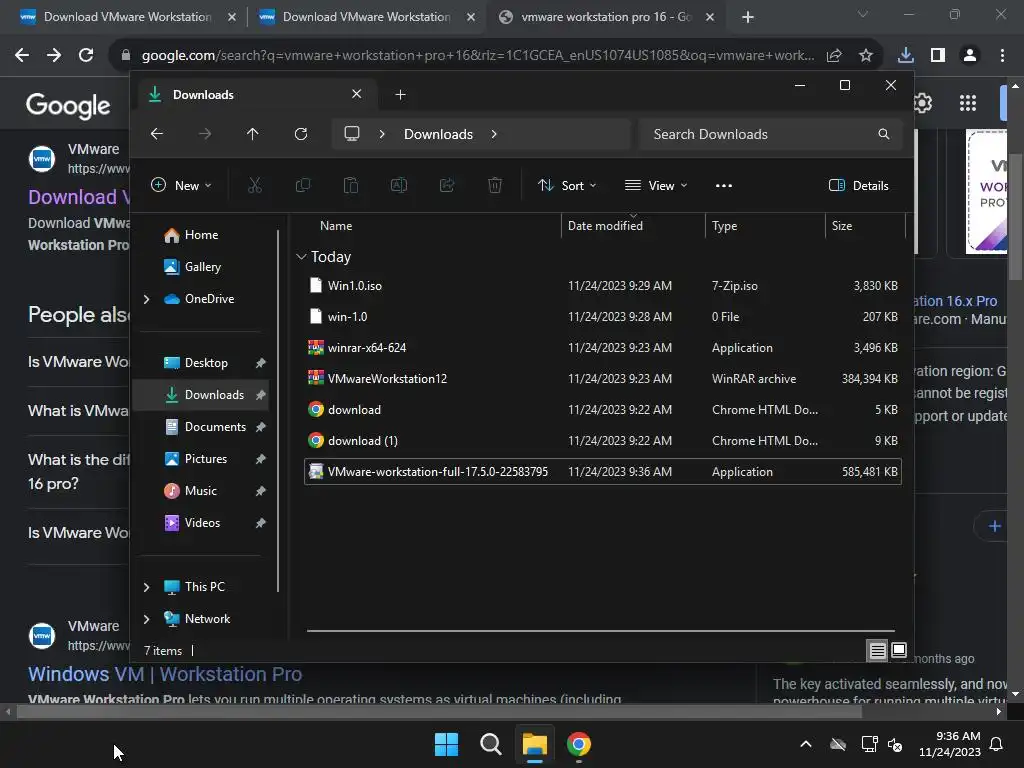Viewport: 1024px width, 768px height.
Task: Go back in File Explorer
Action: (157, 134)
